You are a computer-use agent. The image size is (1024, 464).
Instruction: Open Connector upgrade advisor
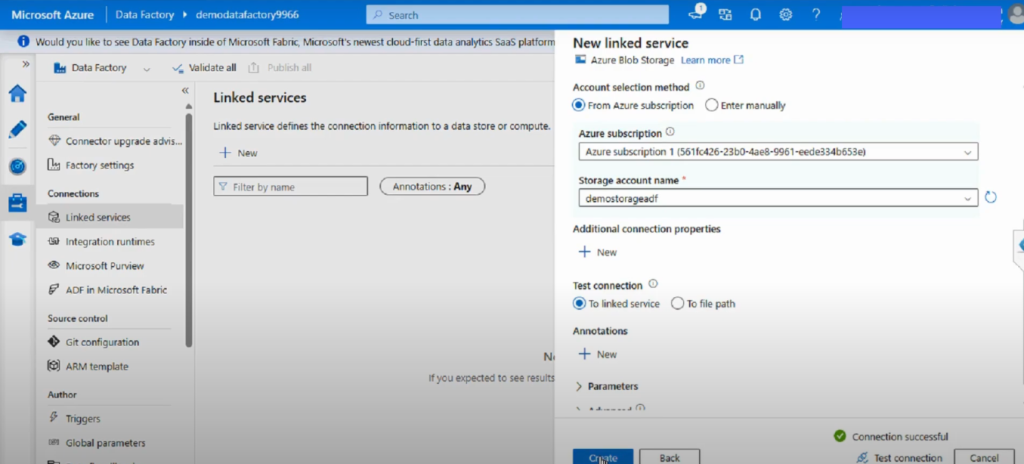coord(116,141)
